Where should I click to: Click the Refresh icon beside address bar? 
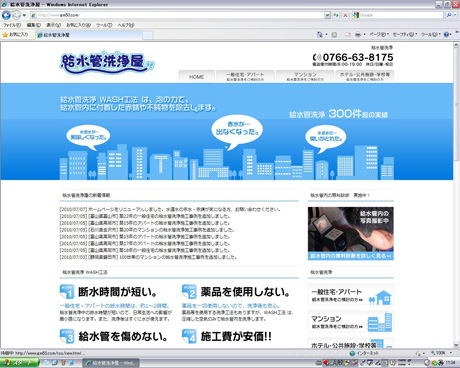click(x=336, y=15)
